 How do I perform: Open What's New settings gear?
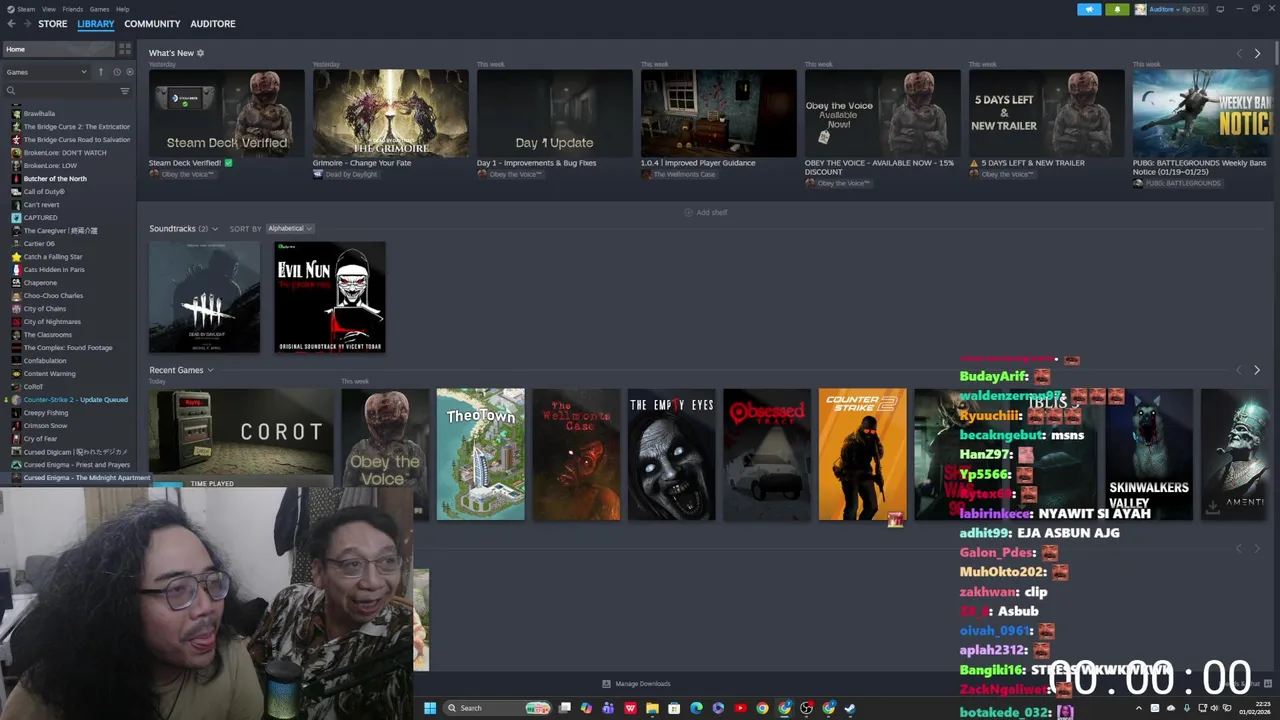tap(200, 53)
